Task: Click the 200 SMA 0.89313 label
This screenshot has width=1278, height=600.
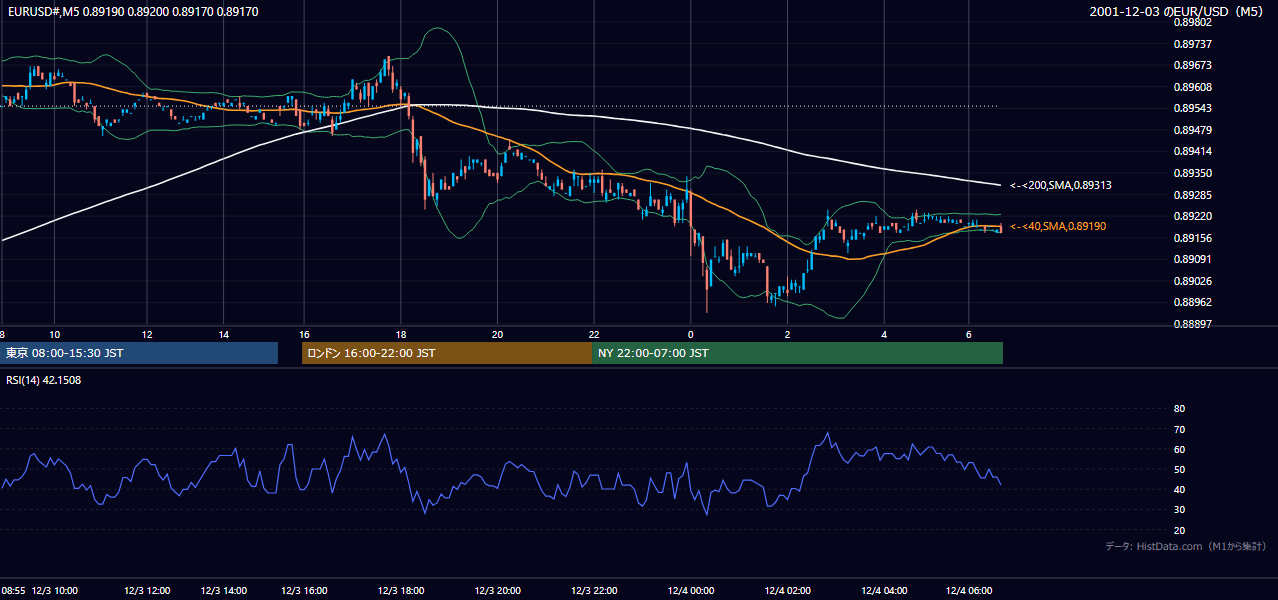Action: (x=1061, y=185)
